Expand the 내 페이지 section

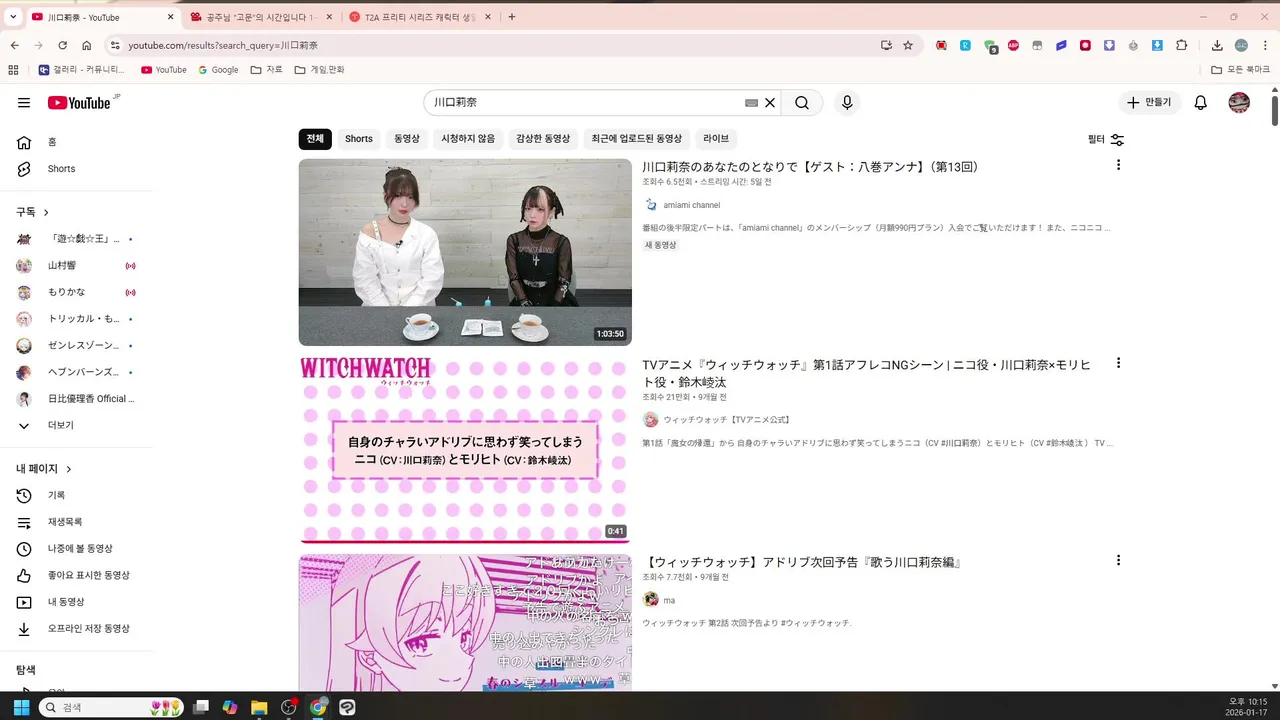(44, 469)
